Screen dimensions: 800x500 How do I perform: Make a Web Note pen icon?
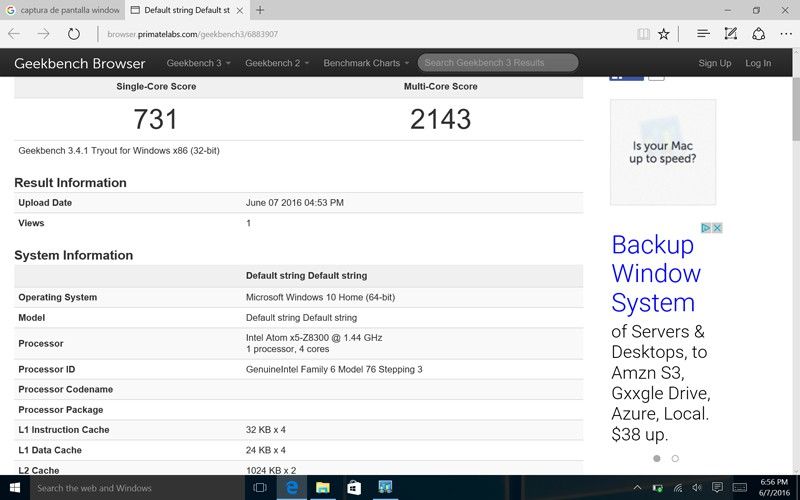pos(731,34)
